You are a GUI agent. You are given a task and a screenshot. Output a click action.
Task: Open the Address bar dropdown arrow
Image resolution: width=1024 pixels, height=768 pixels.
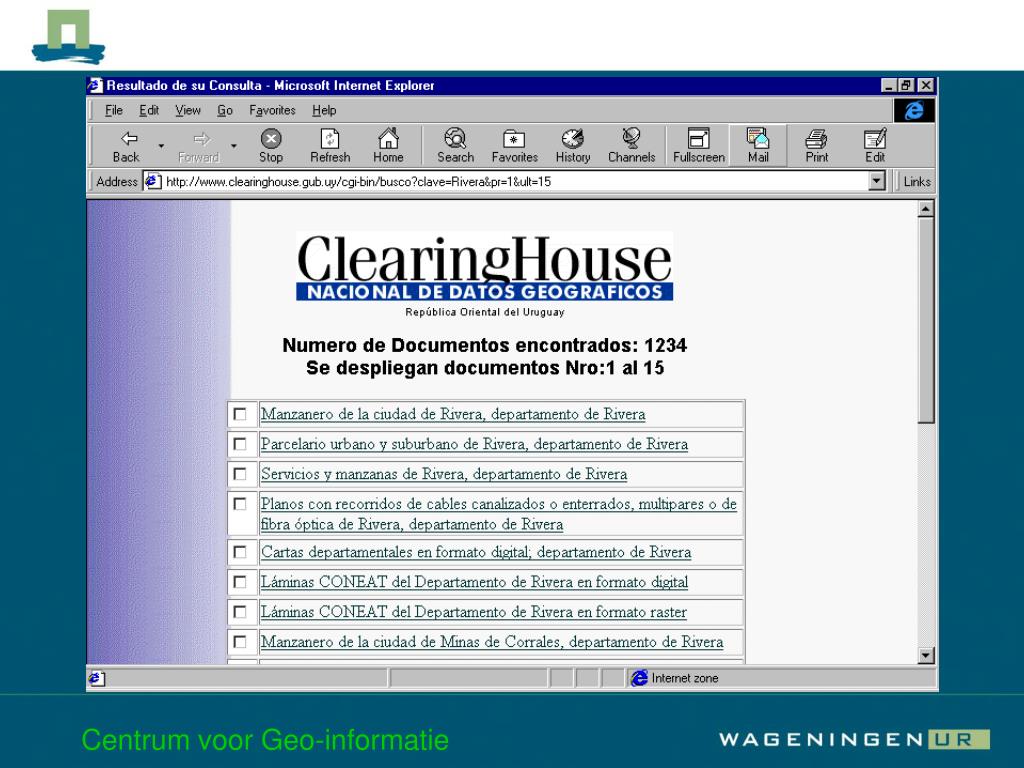(877, 181)
